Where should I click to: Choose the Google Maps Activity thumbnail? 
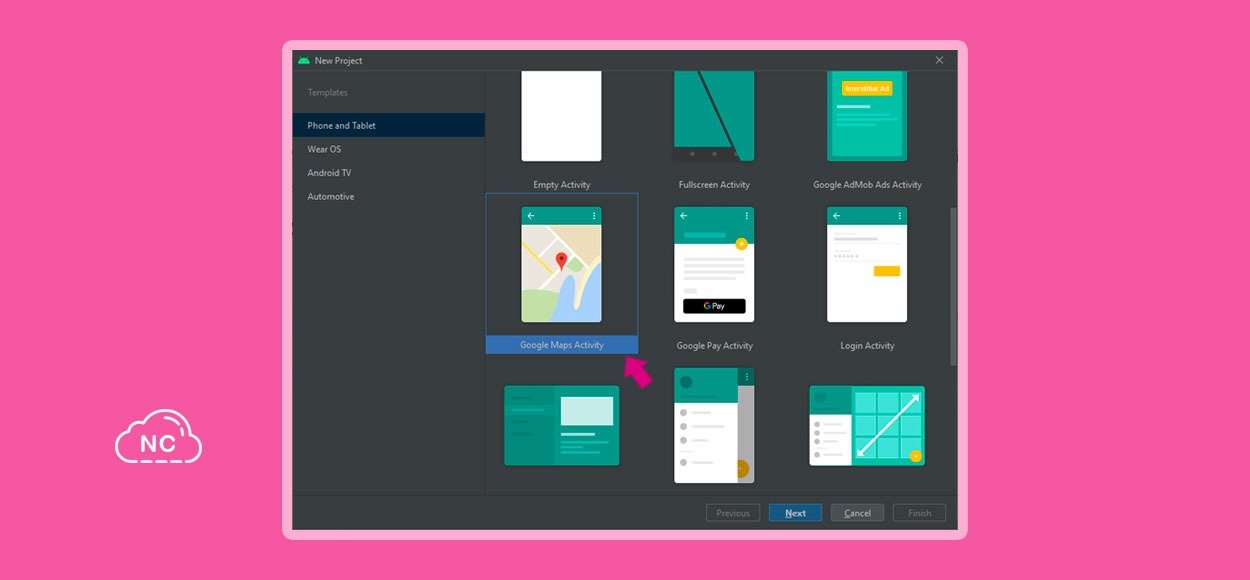(x=561, y=264)
